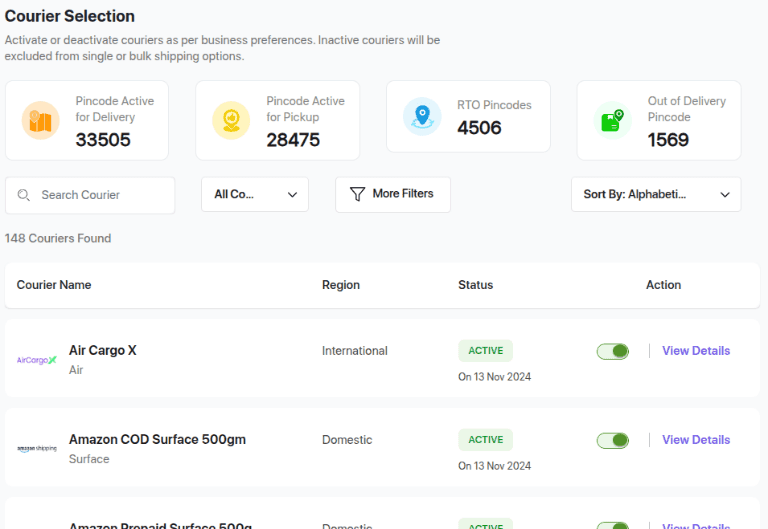Click the Surface label under Amazon COD
This screenshot has height=529, width=768.
click(89, 459)
